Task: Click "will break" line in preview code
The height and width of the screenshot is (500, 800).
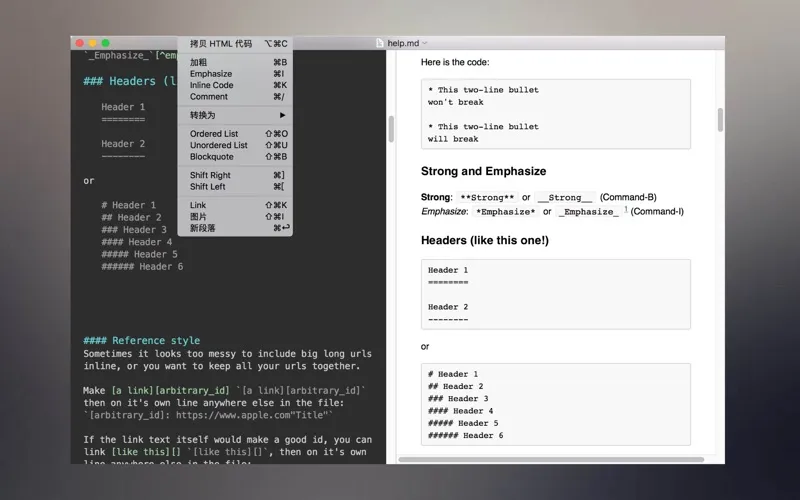Action: pos(453,139)
